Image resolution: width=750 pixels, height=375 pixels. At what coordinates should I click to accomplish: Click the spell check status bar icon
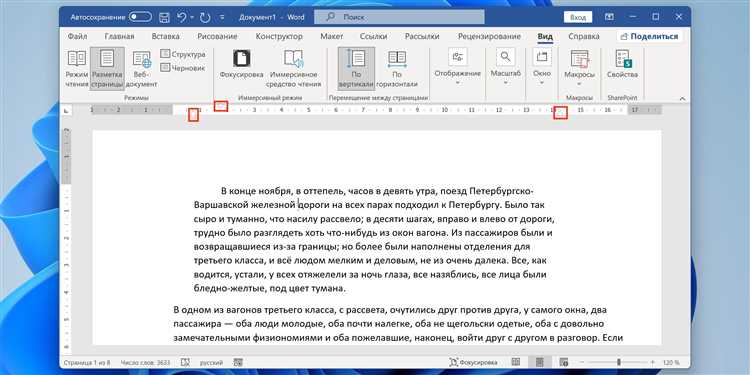(x=186, y=362)
